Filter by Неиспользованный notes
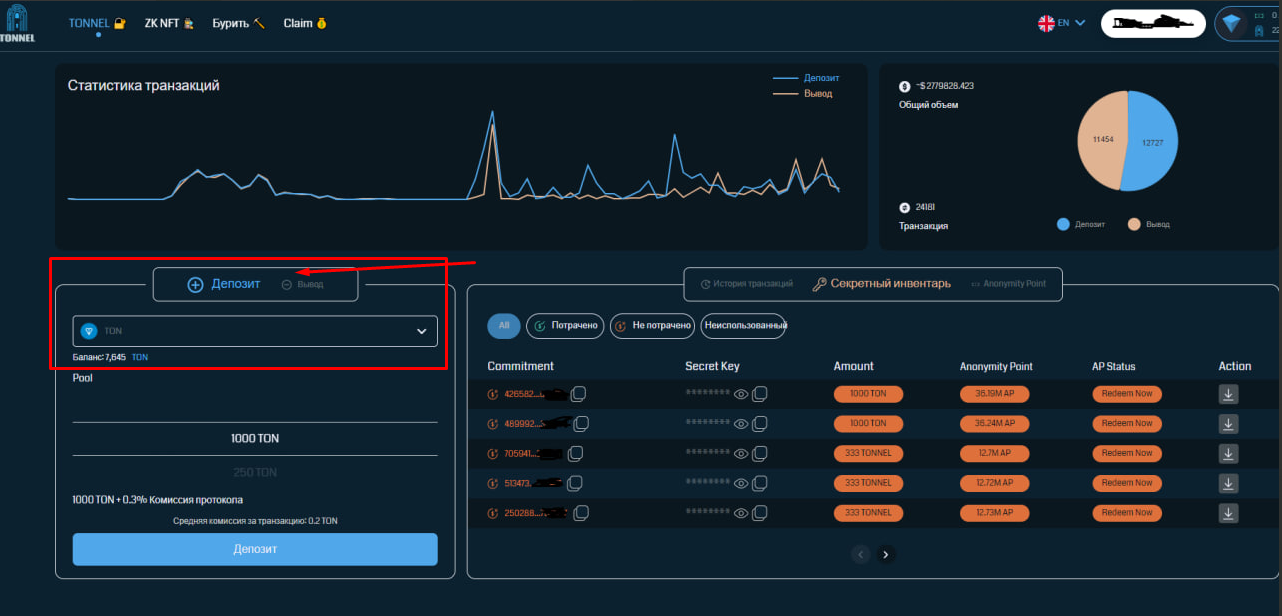The width and height of the screenshot is (1282, 616). pos(744,325)
